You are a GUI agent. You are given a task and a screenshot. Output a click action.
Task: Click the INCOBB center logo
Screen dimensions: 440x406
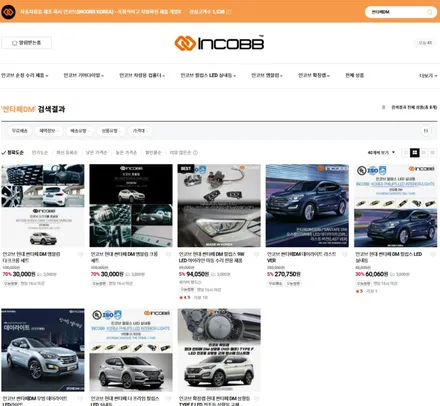pyautogui.click(x=219, y=43)
